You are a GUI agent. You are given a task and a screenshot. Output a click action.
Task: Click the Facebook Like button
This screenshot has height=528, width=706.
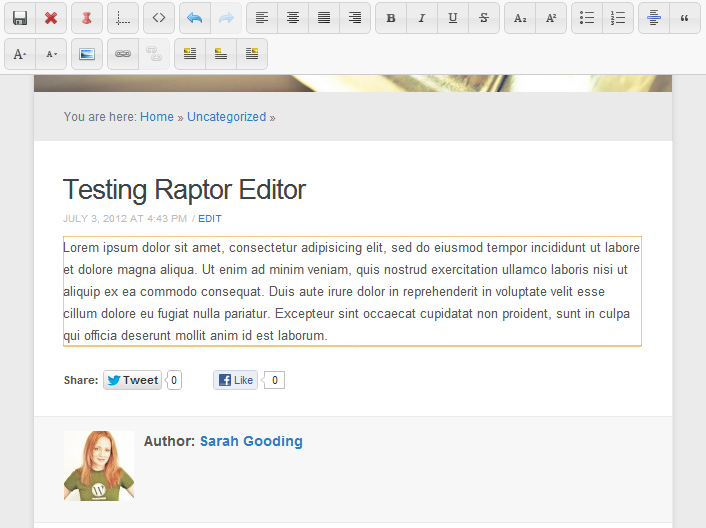235,380
